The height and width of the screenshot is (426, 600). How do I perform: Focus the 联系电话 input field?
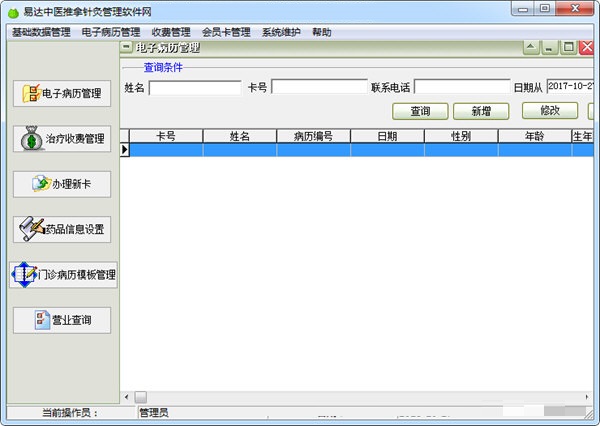(462, 87)
